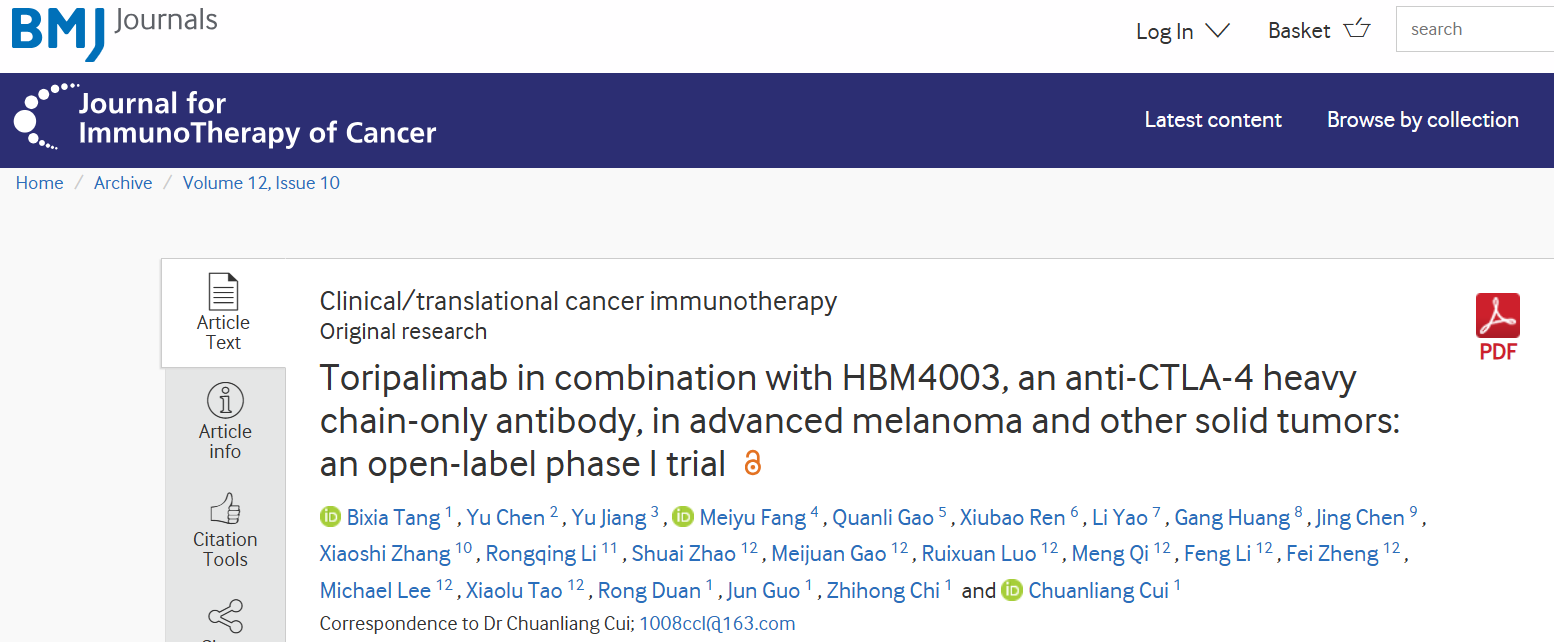Open Archive breadcrumb link
The width and height of the screenshot is (1554, 642).
point(123,183)
